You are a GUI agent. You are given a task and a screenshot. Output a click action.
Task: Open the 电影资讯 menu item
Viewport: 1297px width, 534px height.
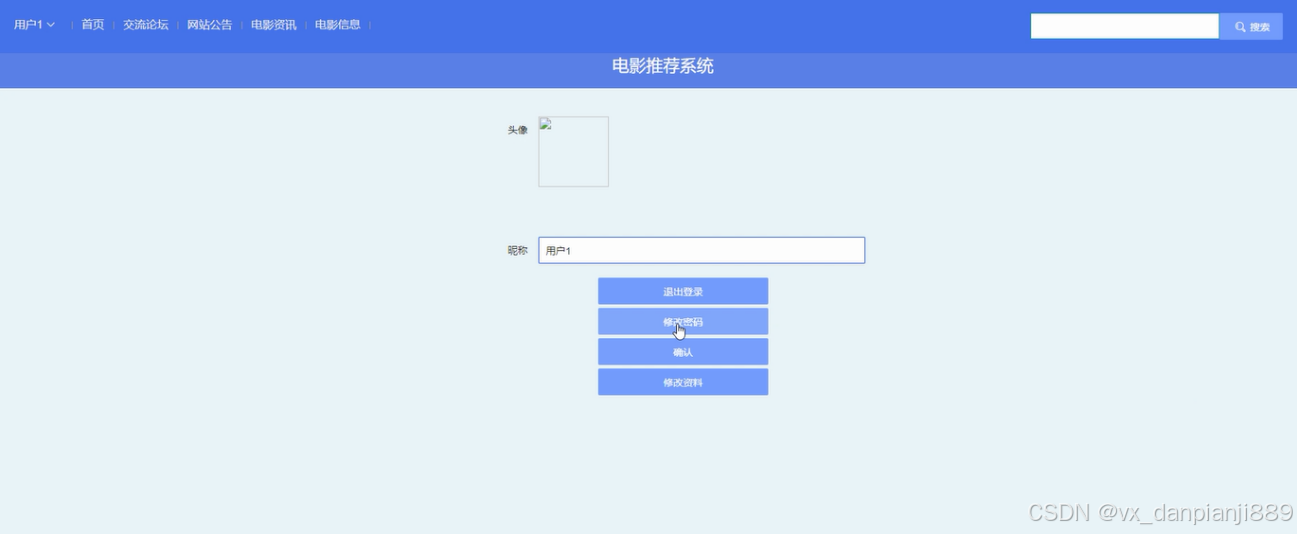tap(274, 25)
